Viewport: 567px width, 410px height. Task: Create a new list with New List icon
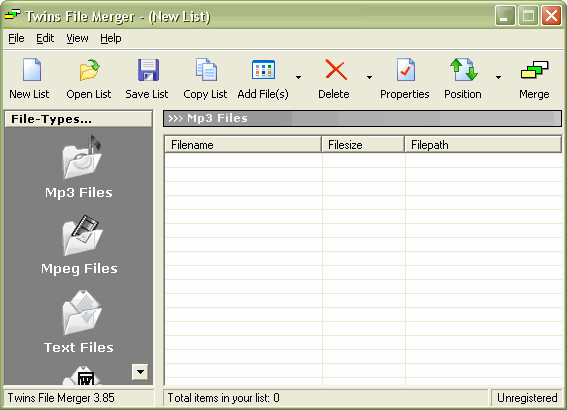pyautogui.click(x=32, y=69)
